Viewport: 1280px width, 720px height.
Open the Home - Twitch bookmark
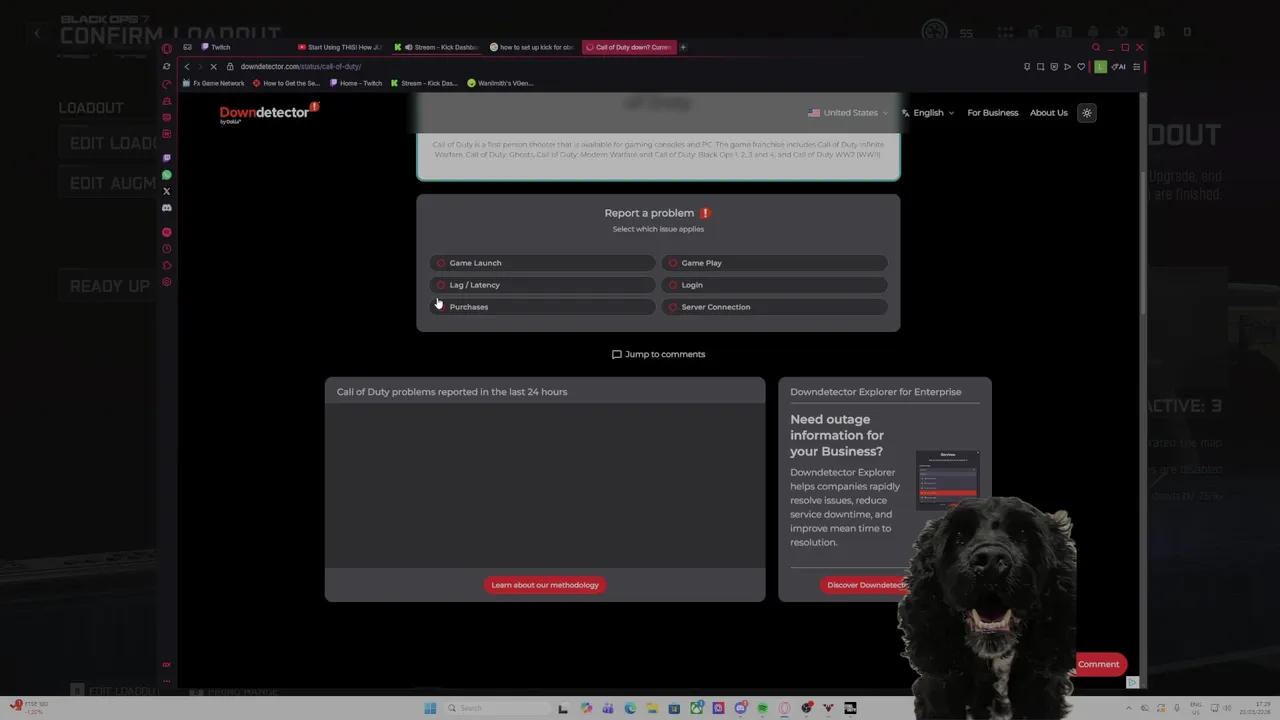pyautogui.click(x=356, y=83)
